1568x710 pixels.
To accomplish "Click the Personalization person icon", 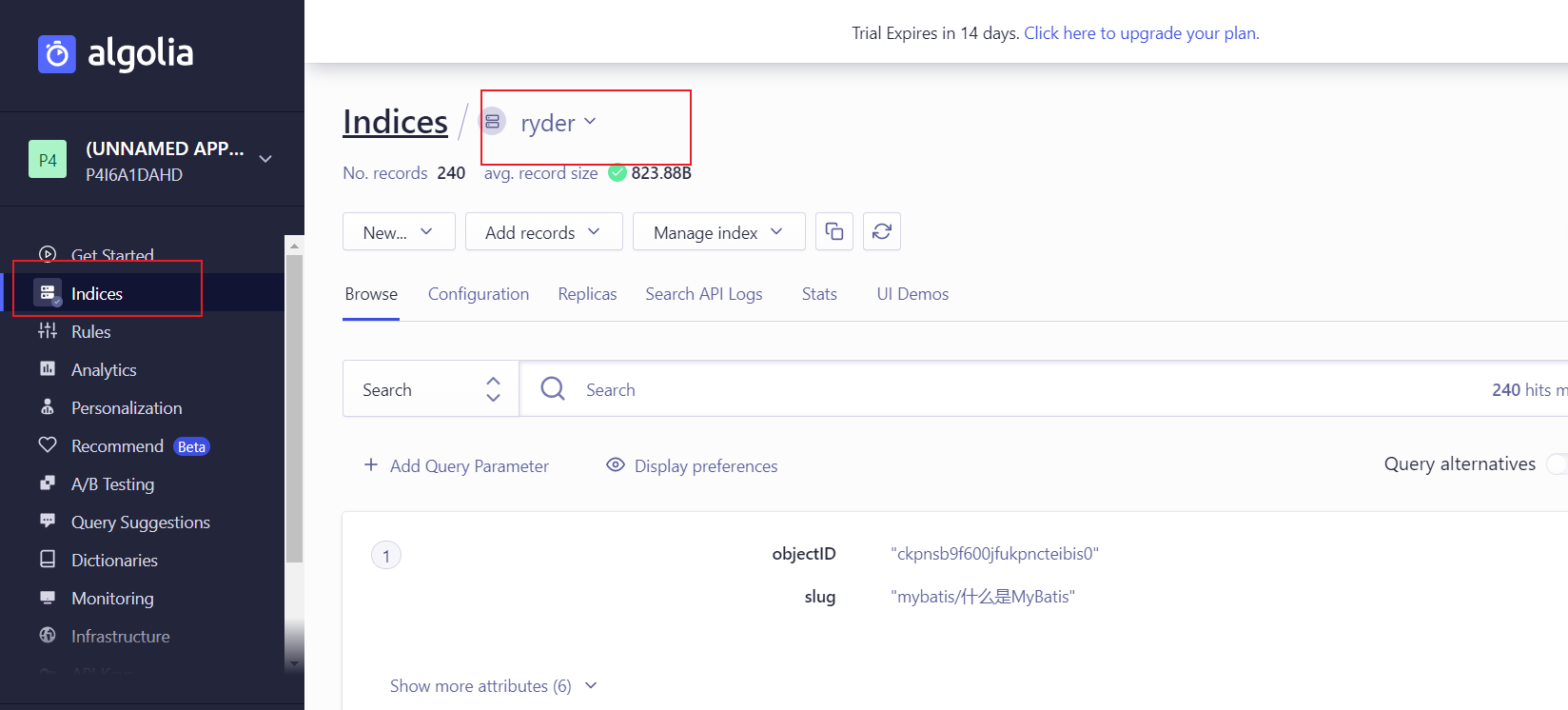I will (x=48, y=406).
